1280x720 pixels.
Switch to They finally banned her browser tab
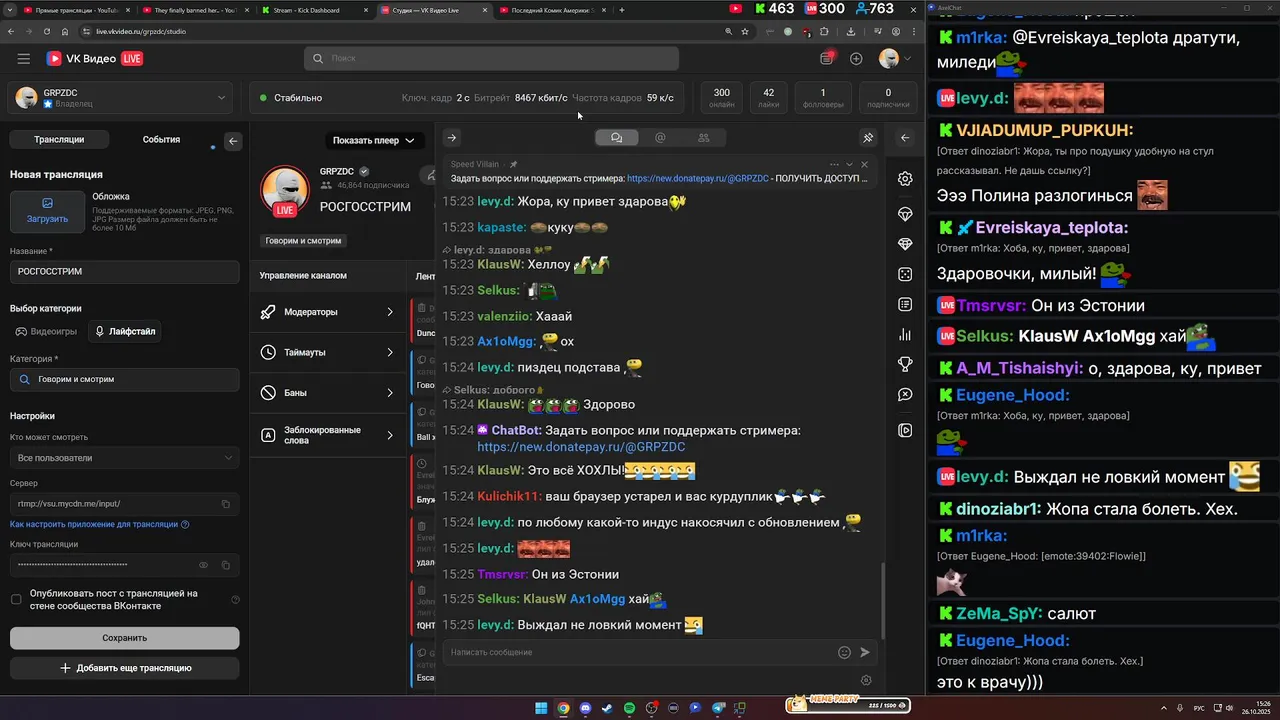pyautogui.click(x=194, y=10)
